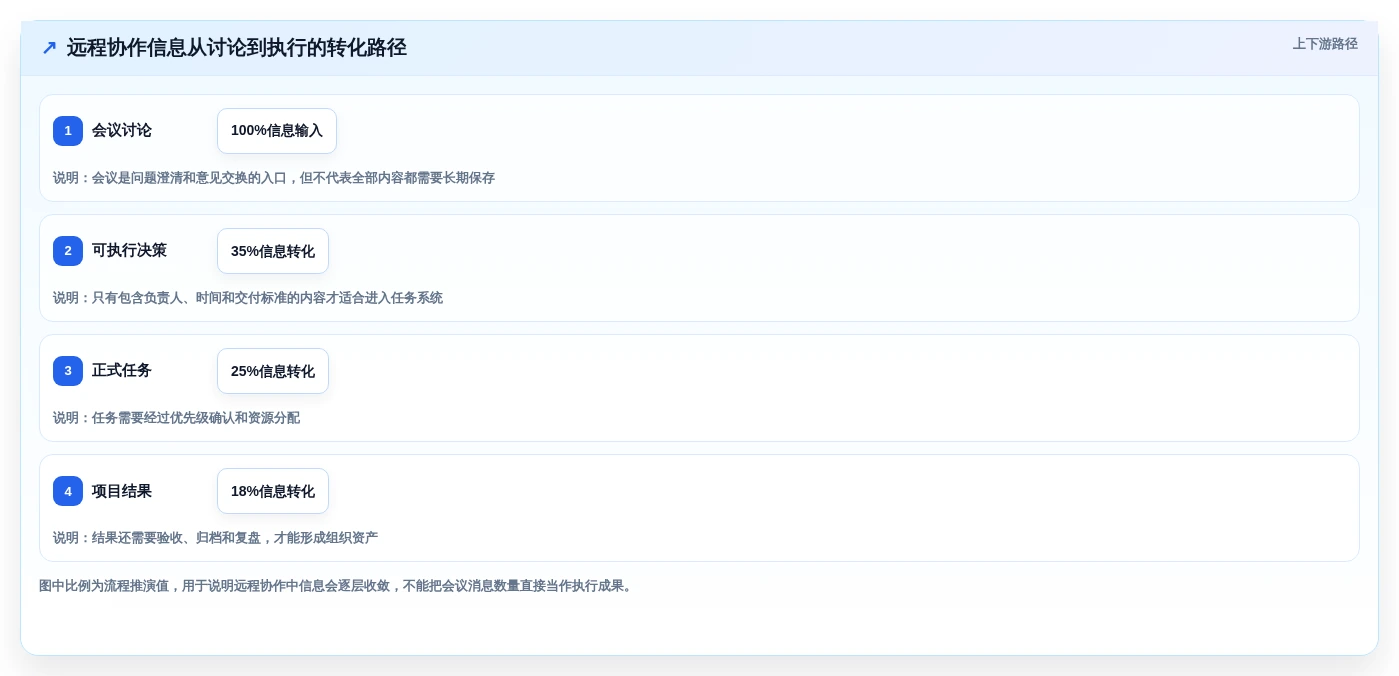Click the description starting 说明:会议是问题澄清
This screenshot has height=676, width=1399.
coord(274,178)
